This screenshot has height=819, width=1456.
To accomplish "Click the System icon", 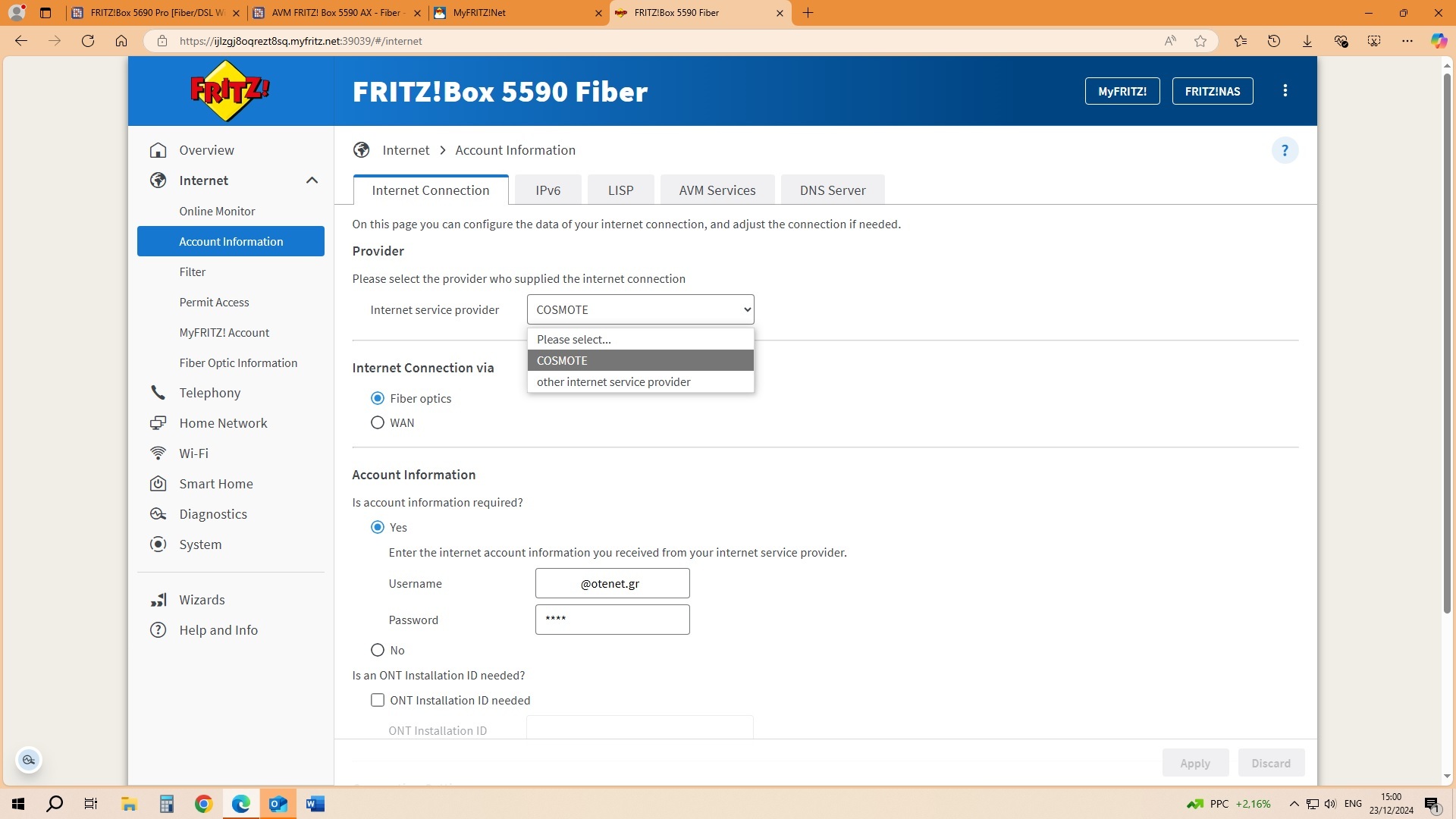I will (158, 544).
